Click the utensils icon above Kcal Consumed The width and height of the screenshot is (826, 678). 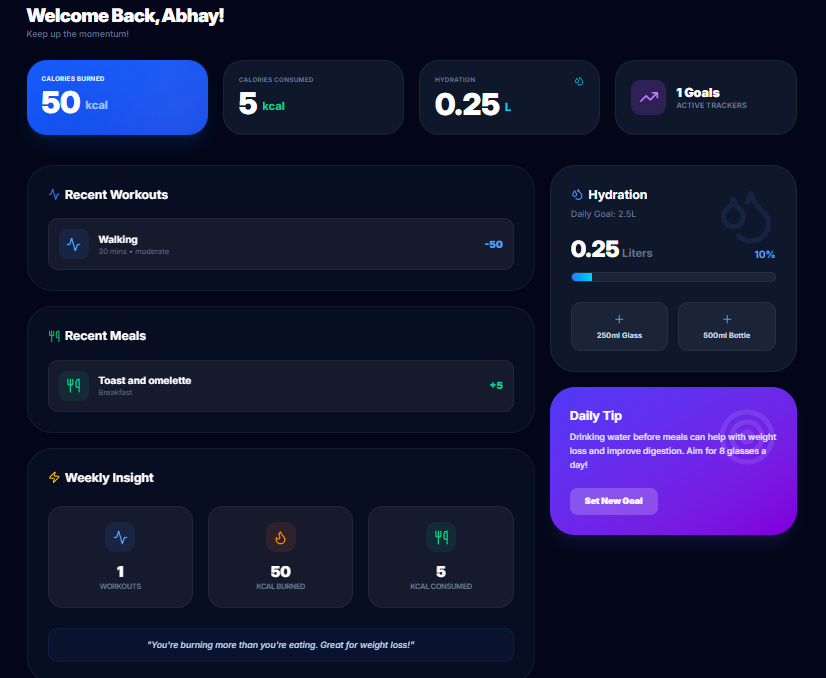coord(440,537)
